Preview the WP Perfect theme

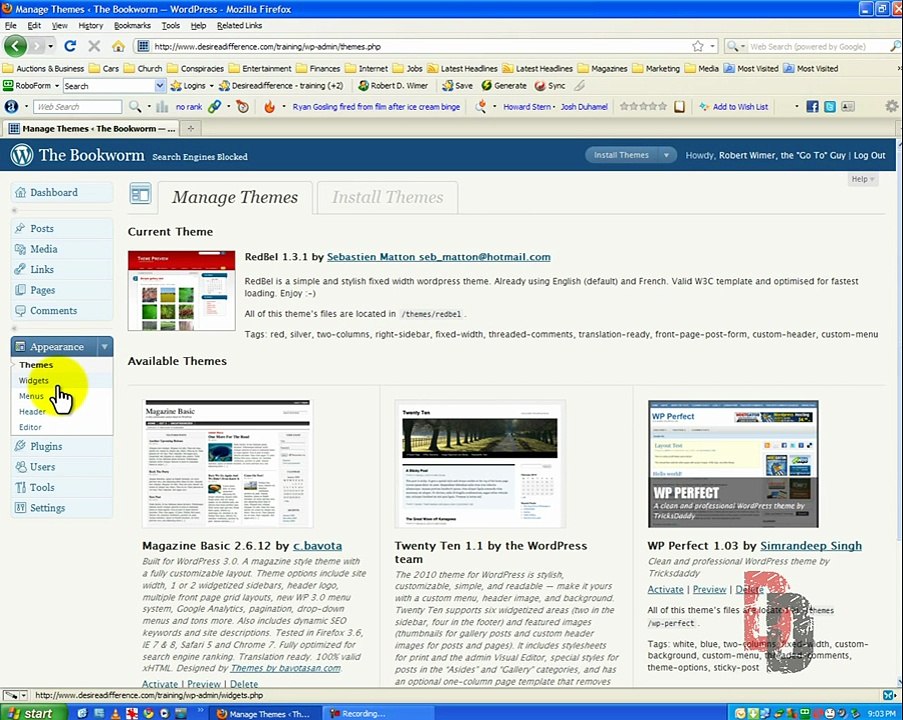[x=709, y=589]
